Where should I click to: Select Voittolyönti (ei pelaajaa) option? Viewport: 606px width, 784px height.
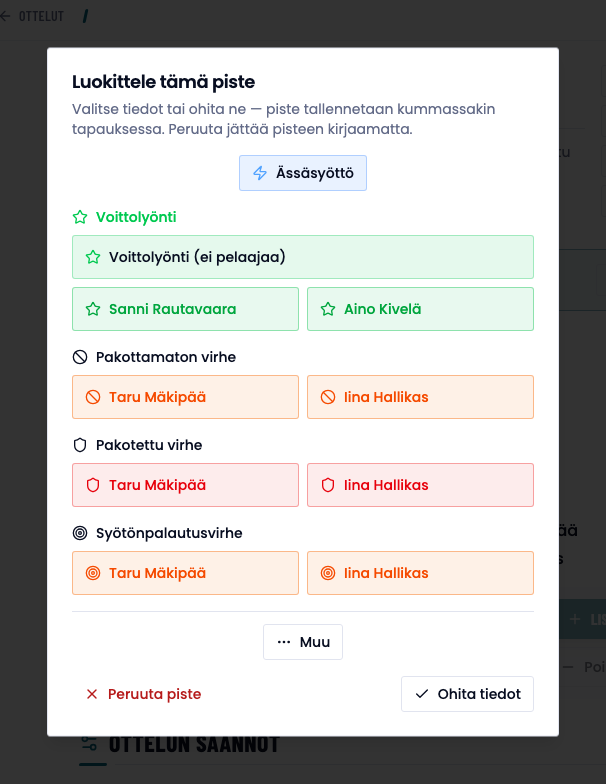[303, 257]
